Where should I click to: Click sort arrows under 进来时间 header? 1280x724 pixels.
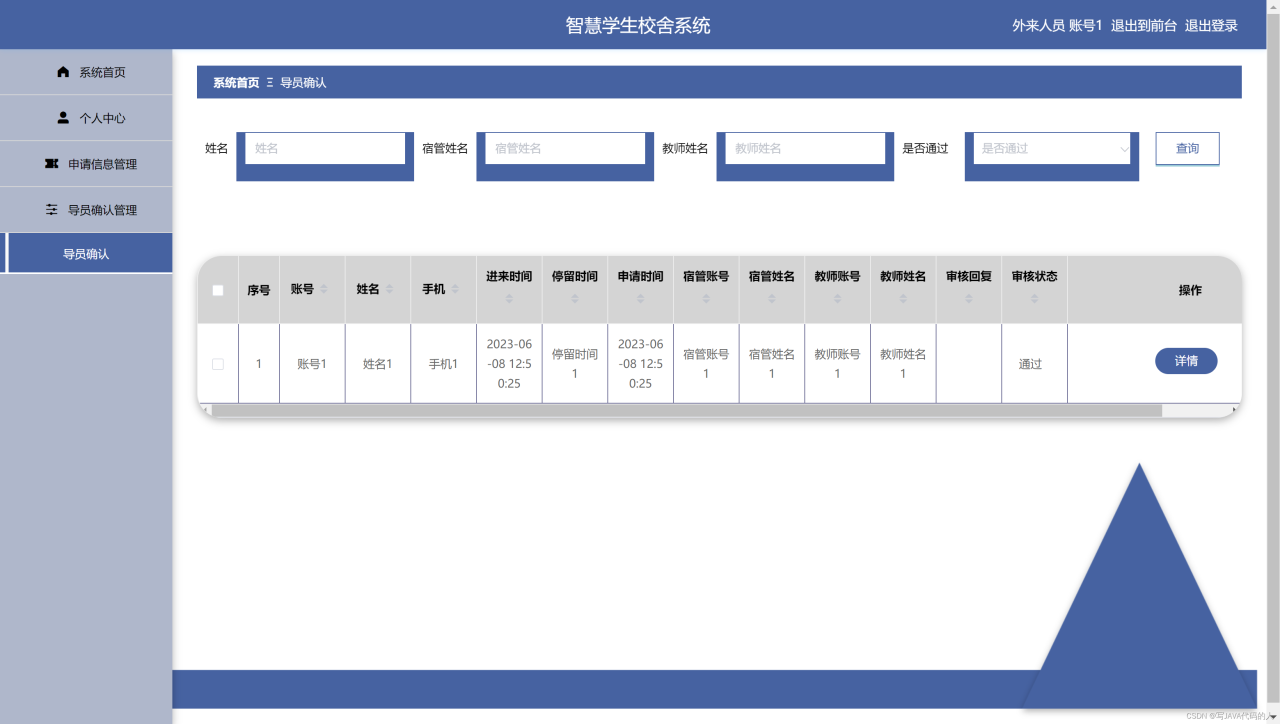tap(509, 299)
